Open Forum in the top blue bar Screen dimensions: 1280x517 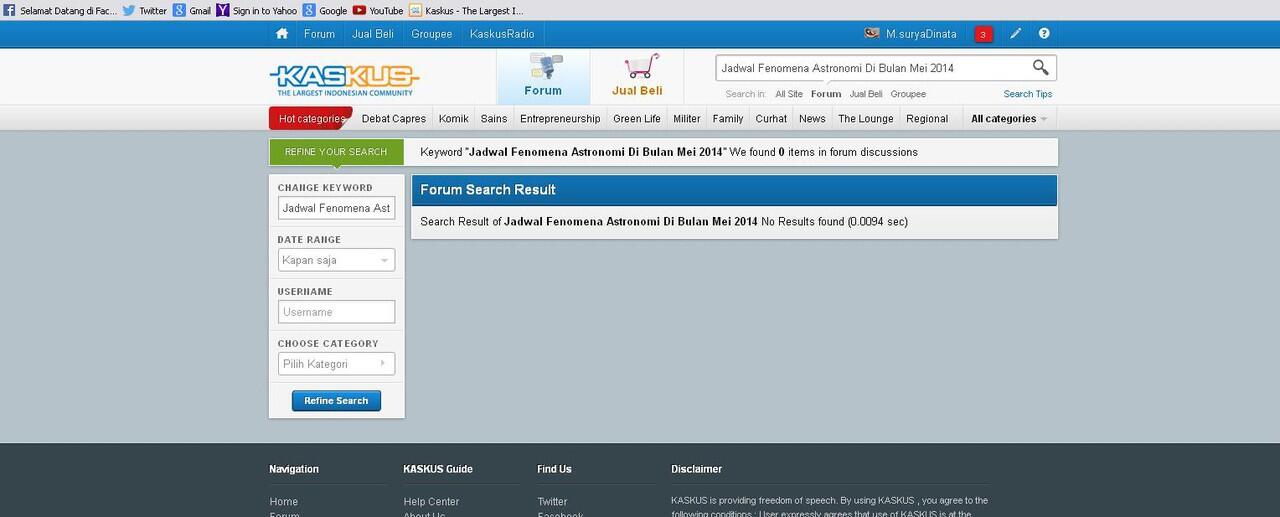319,34
